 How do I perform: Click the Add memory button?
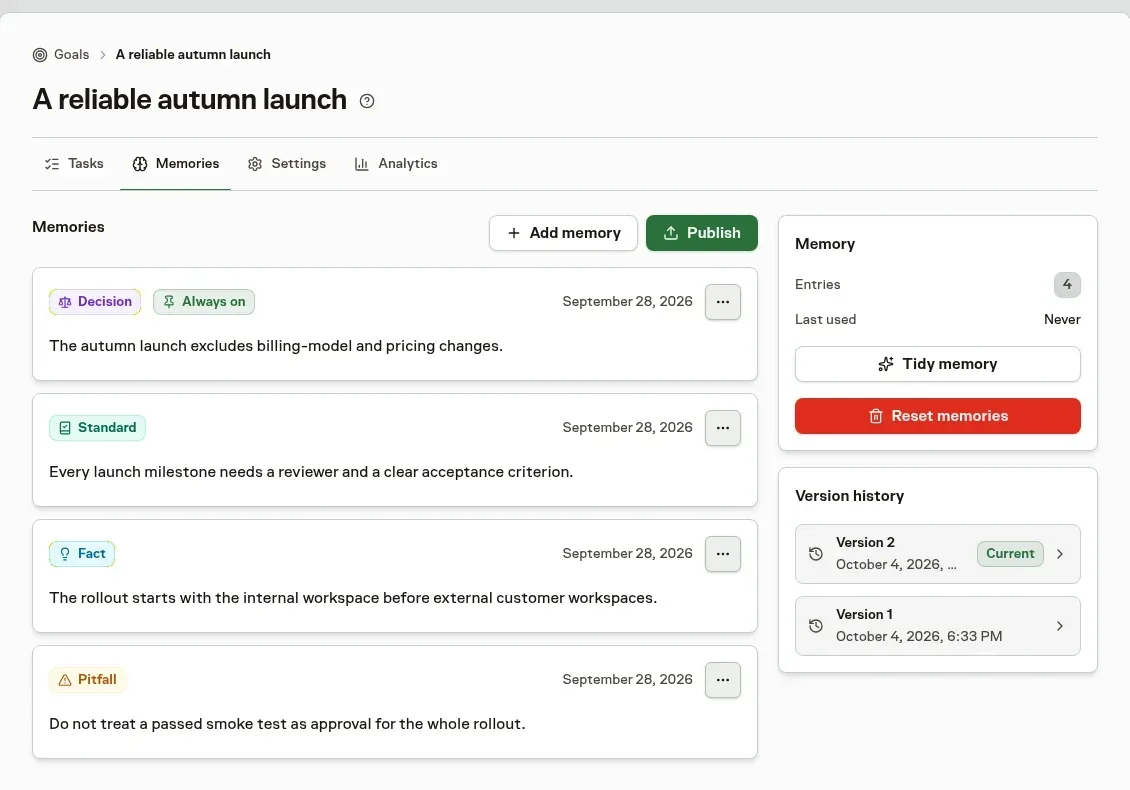[564, 233]
